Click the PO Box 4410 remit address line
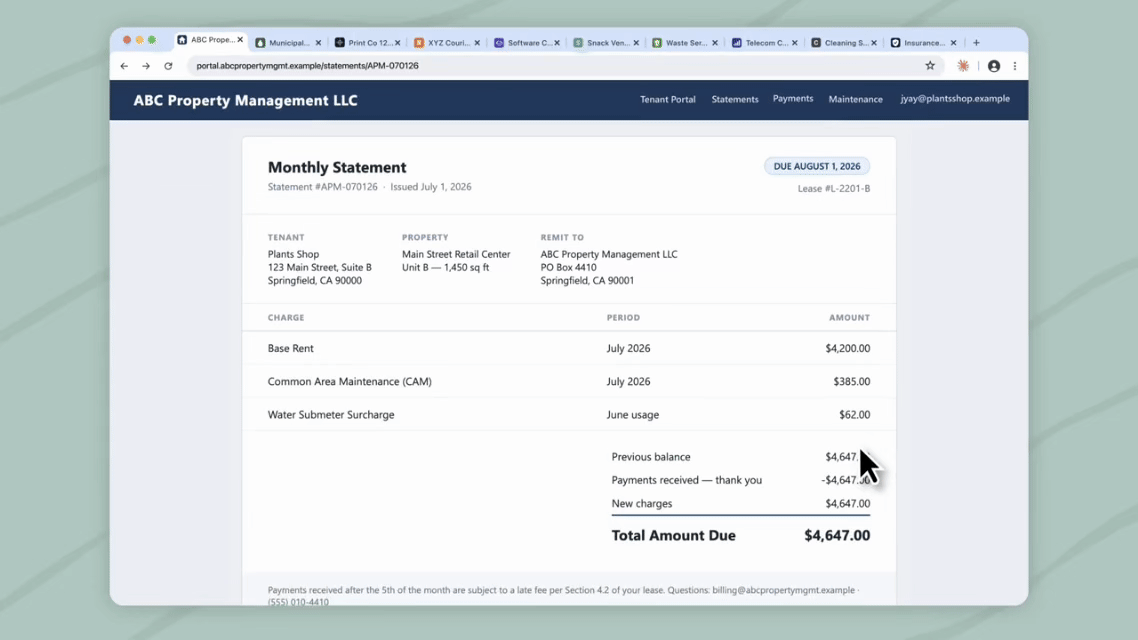 click(x=568, y=268)
